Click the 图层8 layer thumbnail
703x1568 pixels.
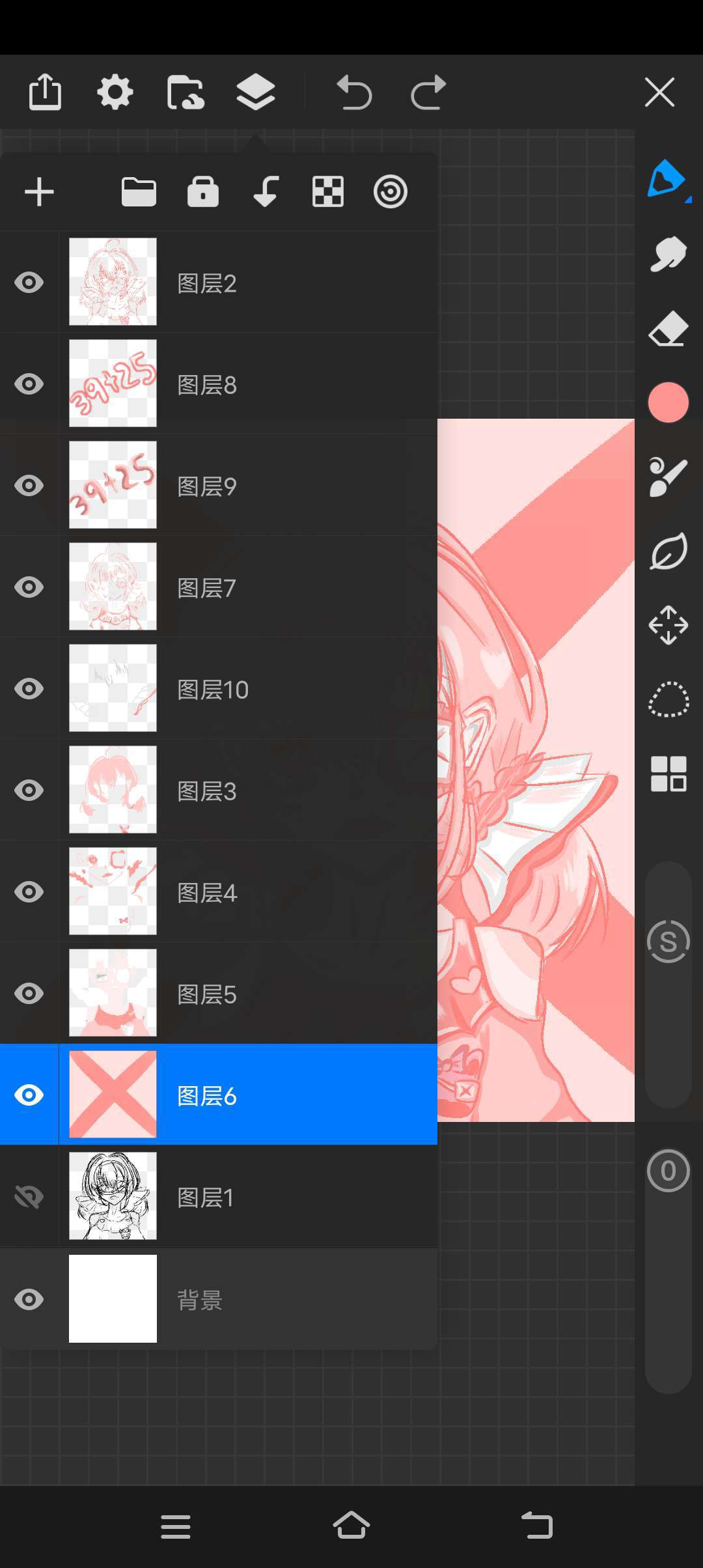tap(113, 384)
